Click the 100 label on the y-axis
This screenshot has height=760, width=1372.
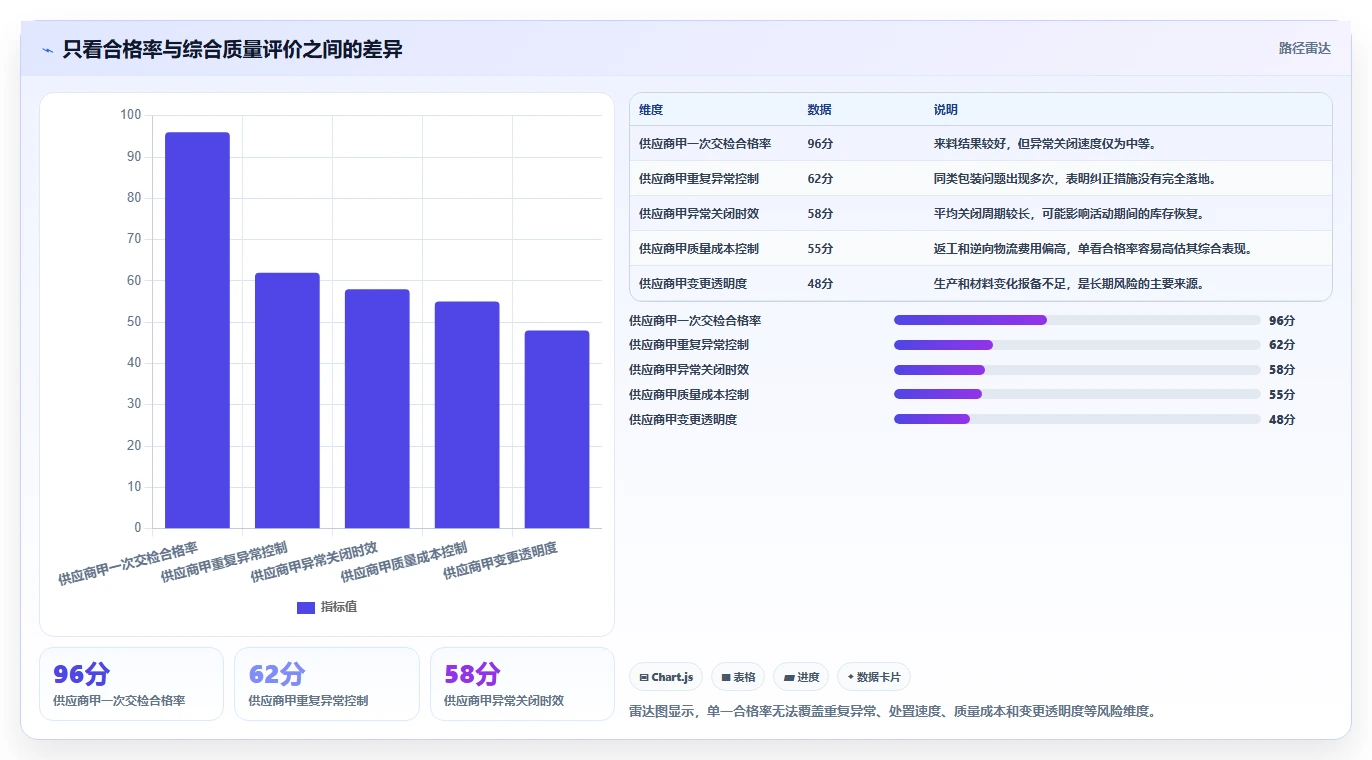pos(131,115)
